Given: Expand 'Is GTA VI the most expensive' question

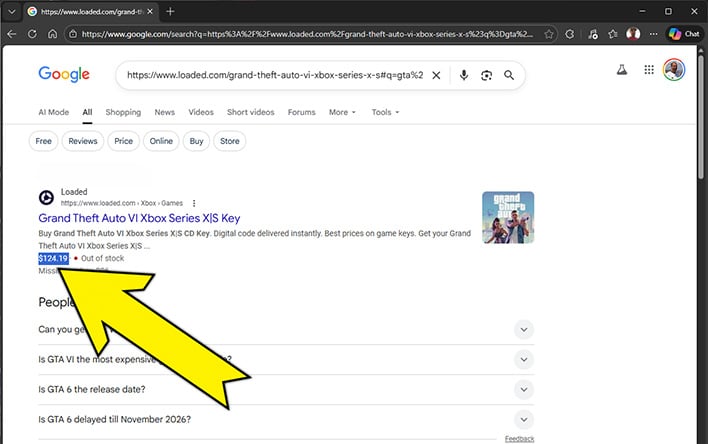Looking at the screenshot, I should 524,360.
